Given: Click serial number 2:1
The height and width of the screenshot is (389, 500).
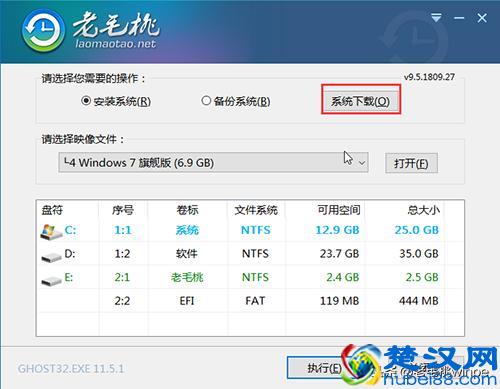Looking at the screenshot, I should click(122, 277).
